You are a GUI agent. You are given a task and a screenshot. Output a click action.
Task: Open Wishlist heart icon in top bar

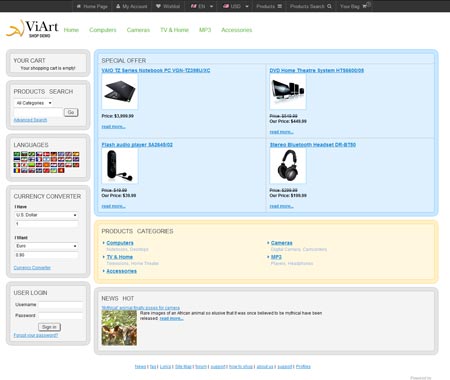158,6
